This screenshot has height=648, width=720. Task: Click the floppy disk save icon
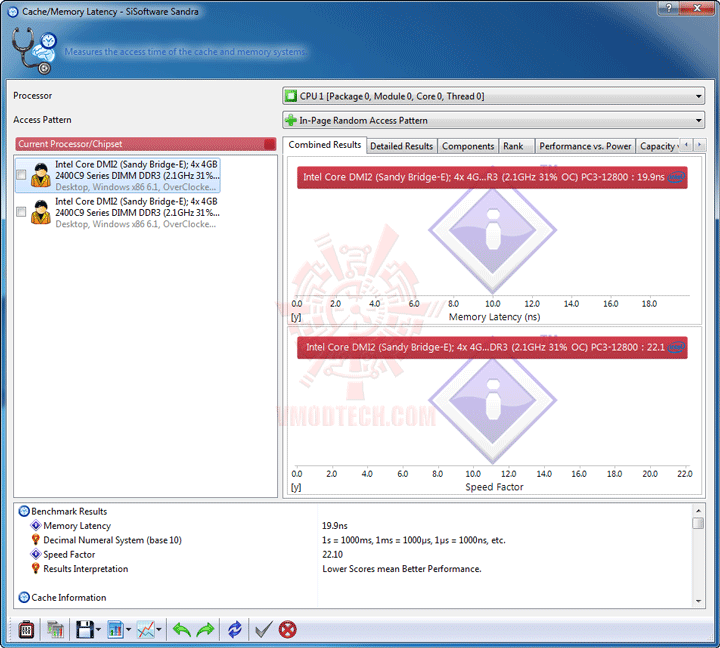[84, 629]
